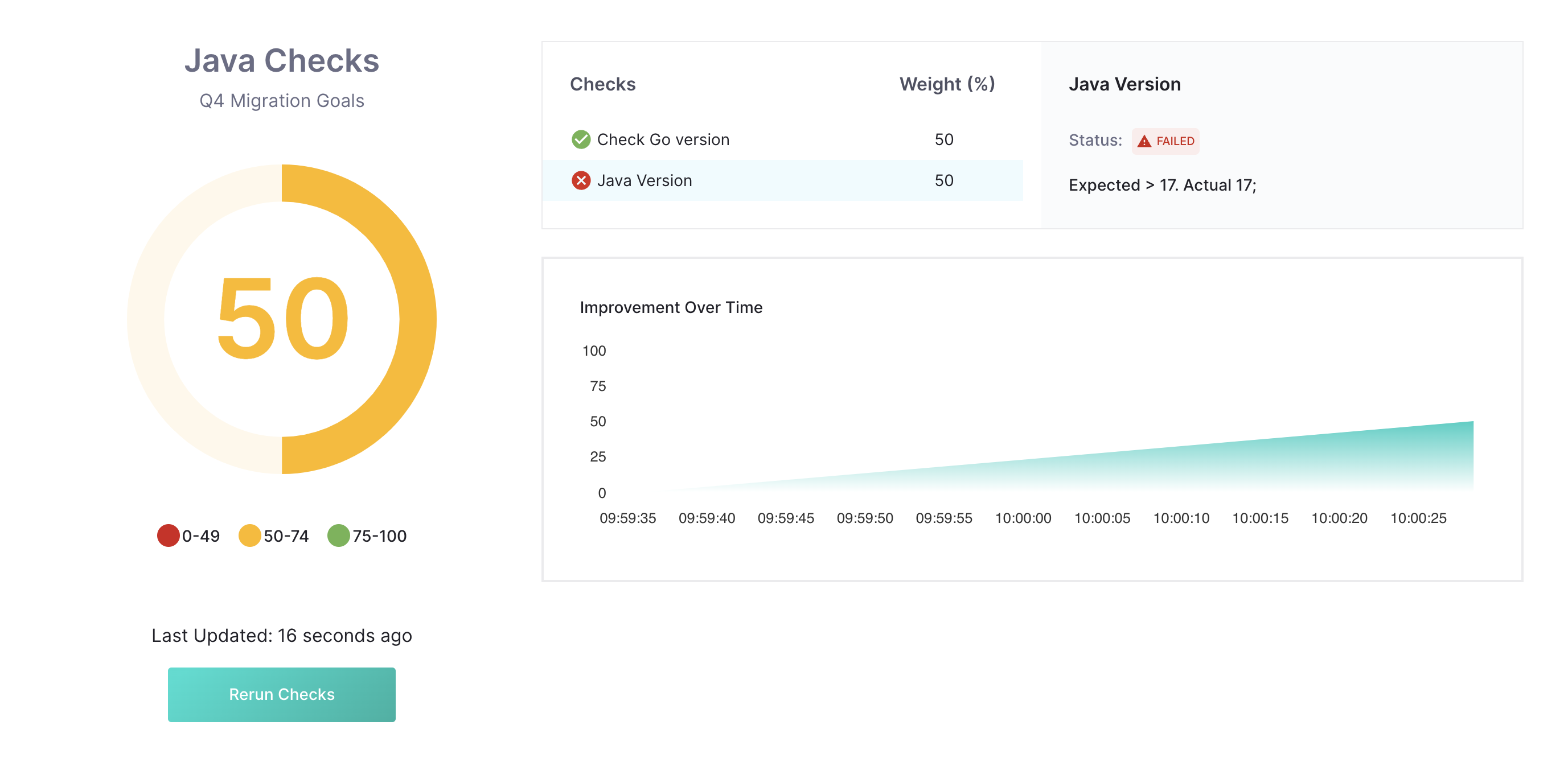The height and width of the screenshot is (758, 1568).
Task: Click the green 75-100 legend dot
Action: click(338, 535)
